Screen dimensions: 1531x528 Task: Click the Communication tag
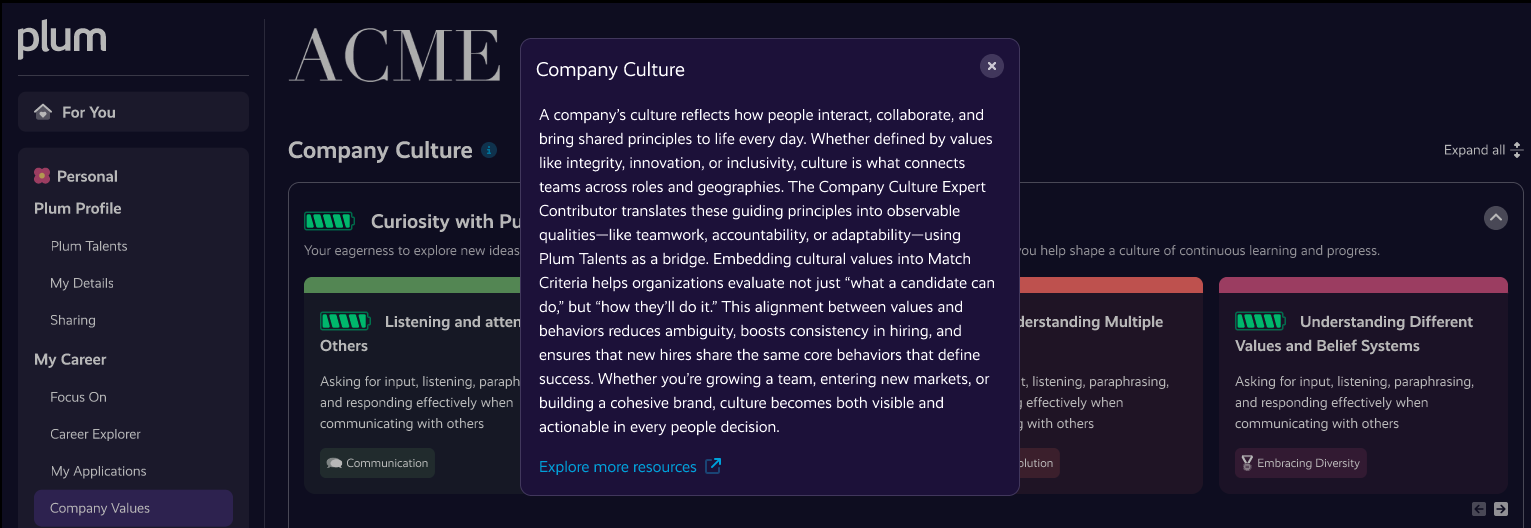coord(377,463)
